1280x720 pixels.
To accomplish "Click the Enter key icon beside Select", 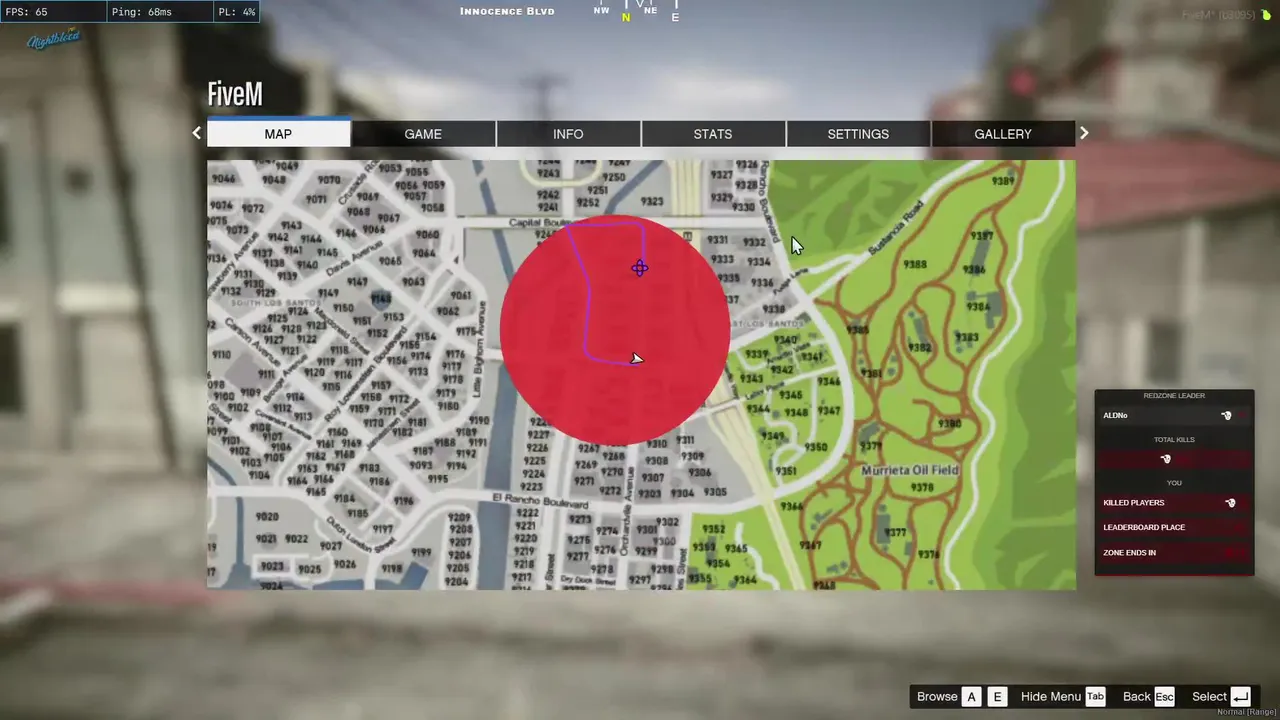I will [1241, 697].
